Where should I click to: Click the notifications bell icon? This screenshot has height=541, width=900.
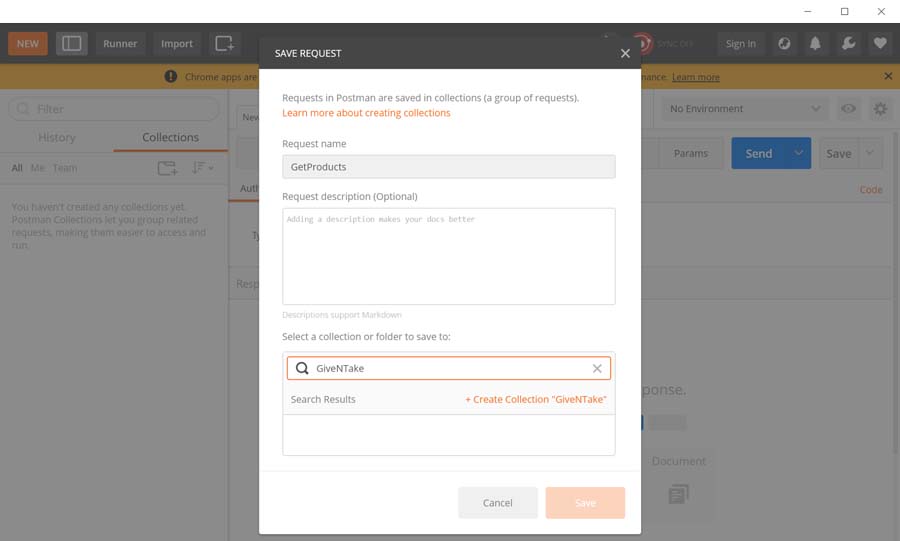tap(816, 44)
